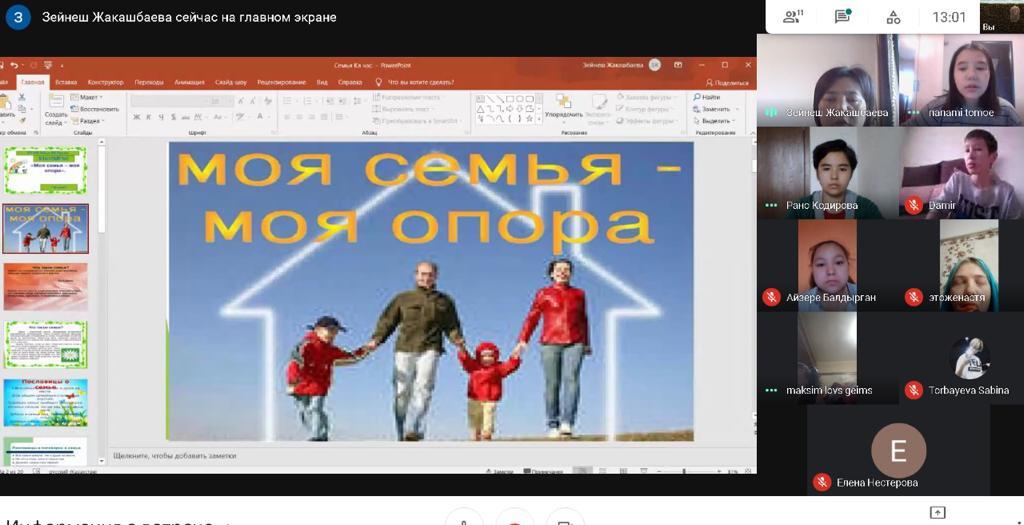The width and height of the screenshot is (1024, 525).
Task: Expand the Select (Выделить) dropdown
Action: pyautogui.click(x=735, y=120)
